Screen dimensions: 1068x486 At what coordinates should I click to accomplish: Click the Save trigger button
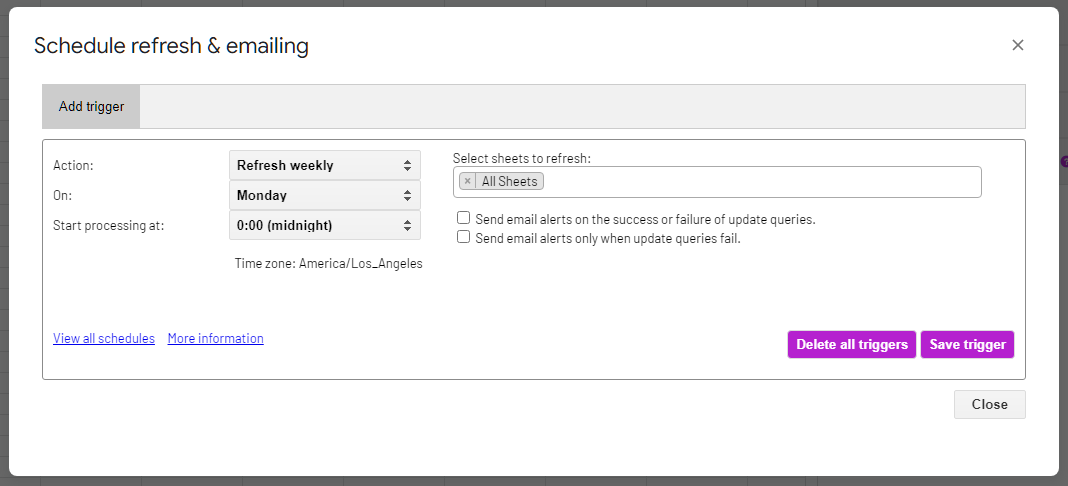[967, 344]
